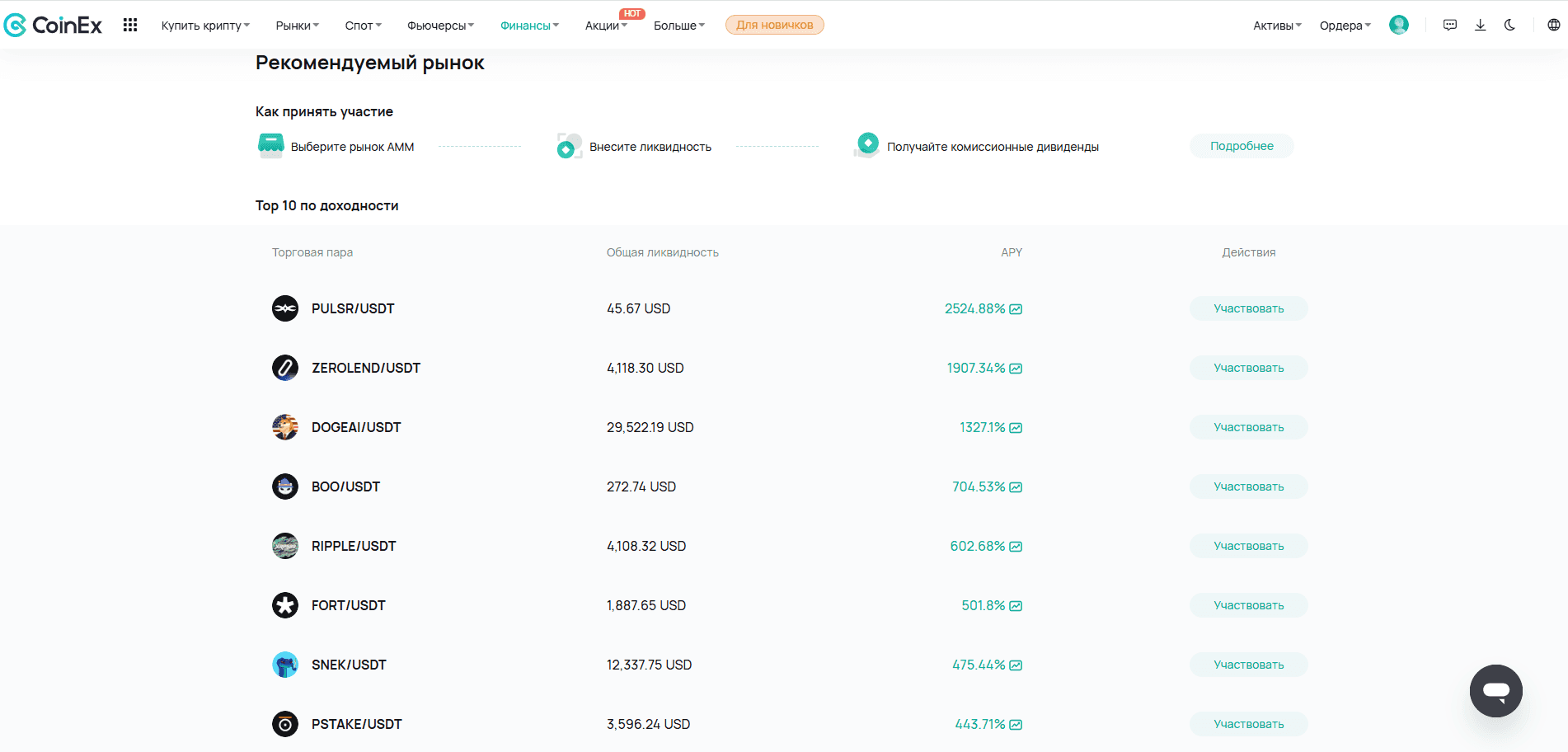Expand the Рынки dropdown menu
This screenshot has height=752, width=1568.
(x=298, y=26)
